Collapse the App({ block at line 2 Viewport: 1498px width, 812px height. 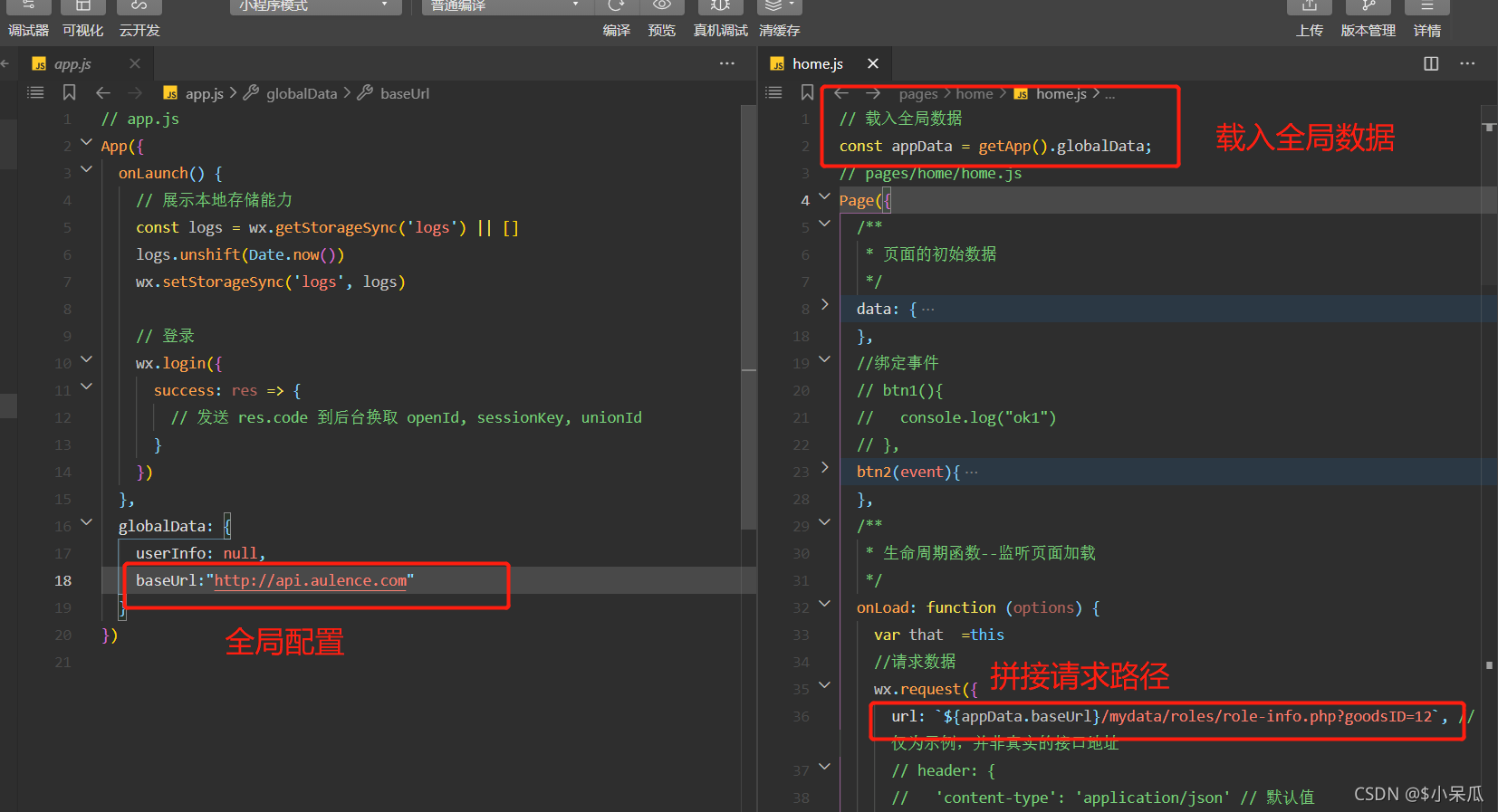(x=86, y=142)
